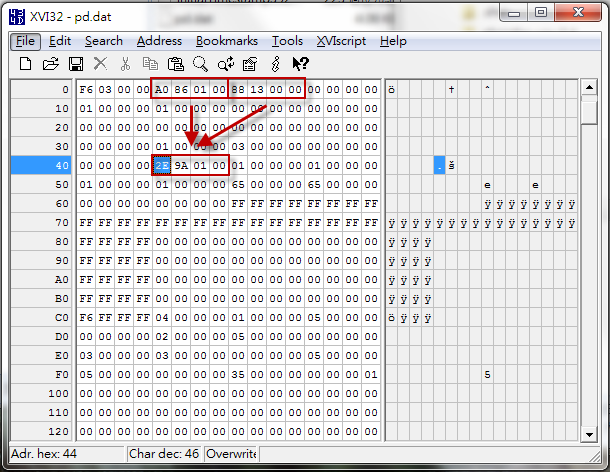Image resolution: width=610 pixels, height=472 pixels.
Task: Select hex byte 88 in row 0
Action: point(238,89)
